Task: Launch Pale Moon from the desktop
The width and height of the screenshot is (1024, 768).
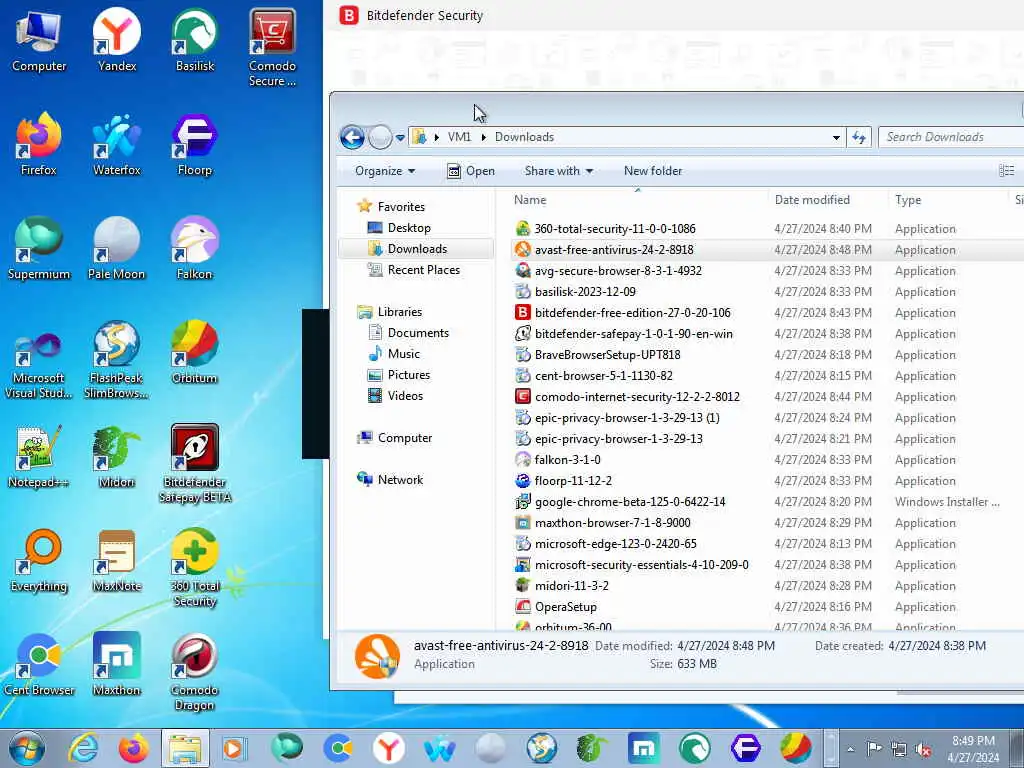Action: tap(117, 248)
